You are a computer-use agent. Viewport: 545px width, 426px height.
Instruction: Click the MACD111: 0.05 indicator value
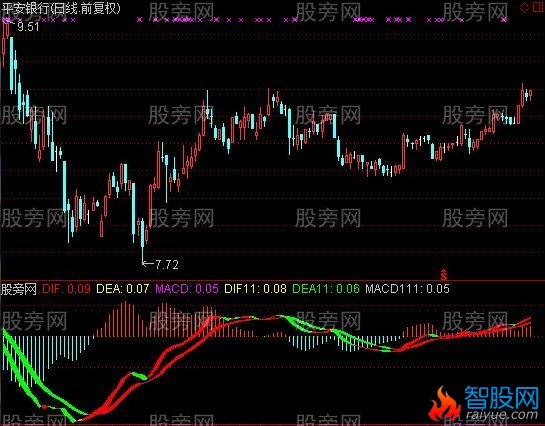[x=407, y=289]
